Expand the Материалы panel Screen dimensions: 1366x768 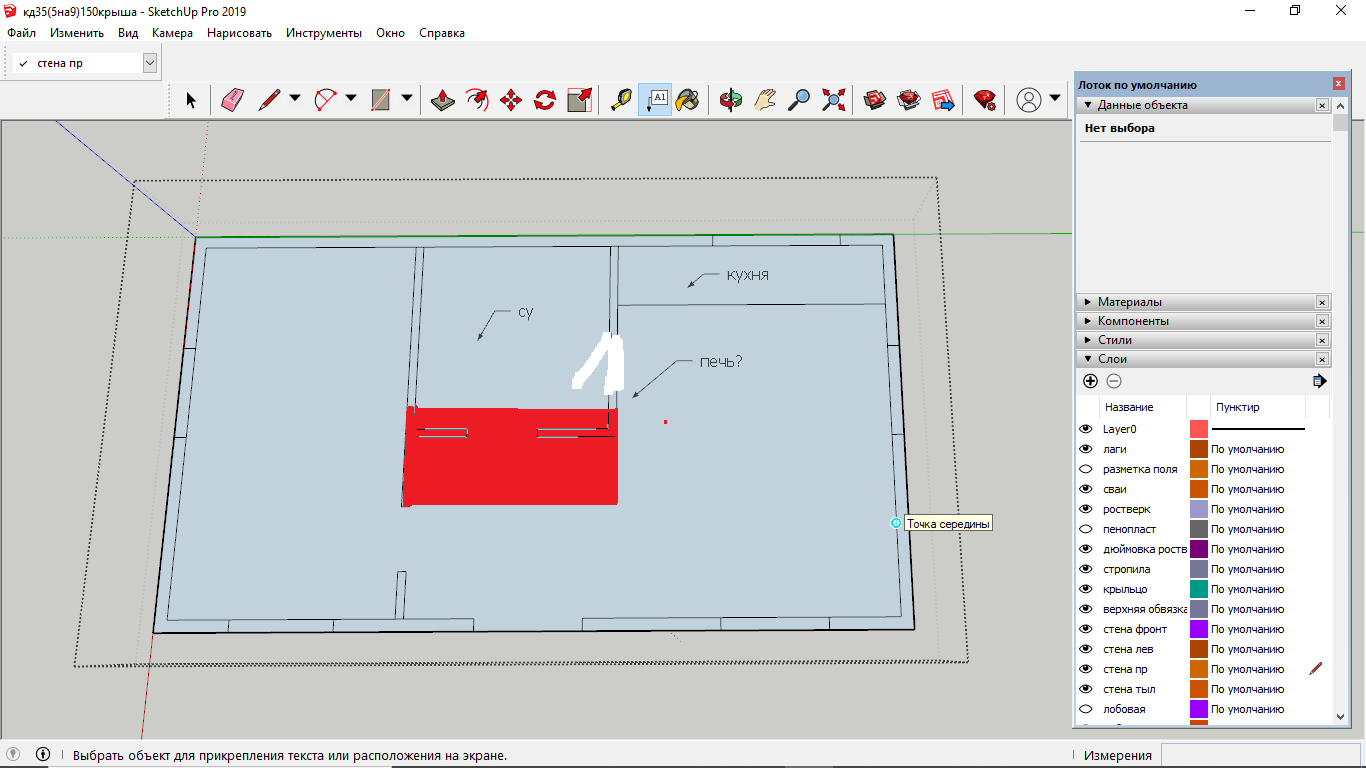(x=1129, y=302)
